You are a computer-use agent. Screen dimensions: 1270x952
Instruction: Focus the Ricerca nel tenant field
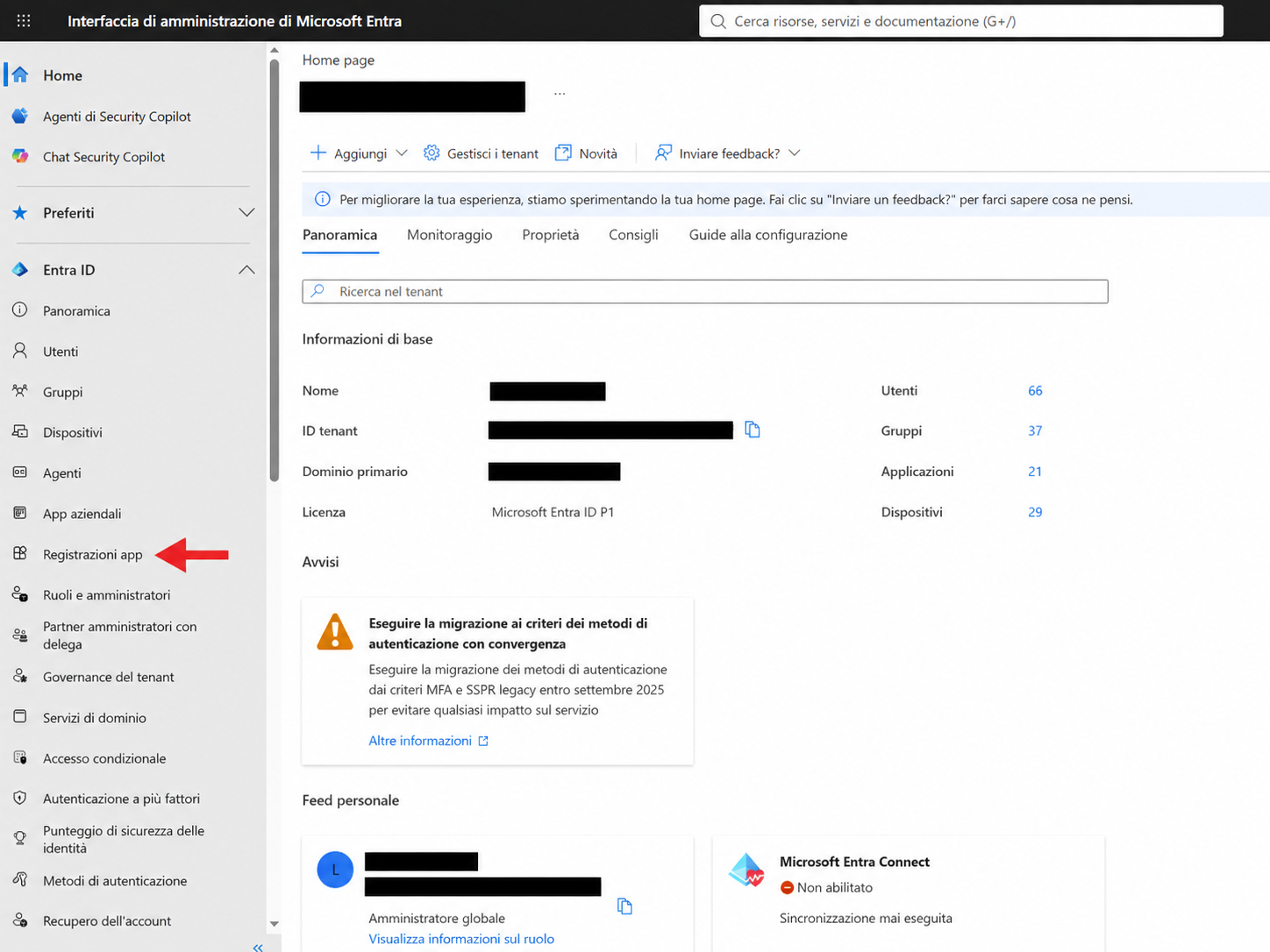point(705,291)
